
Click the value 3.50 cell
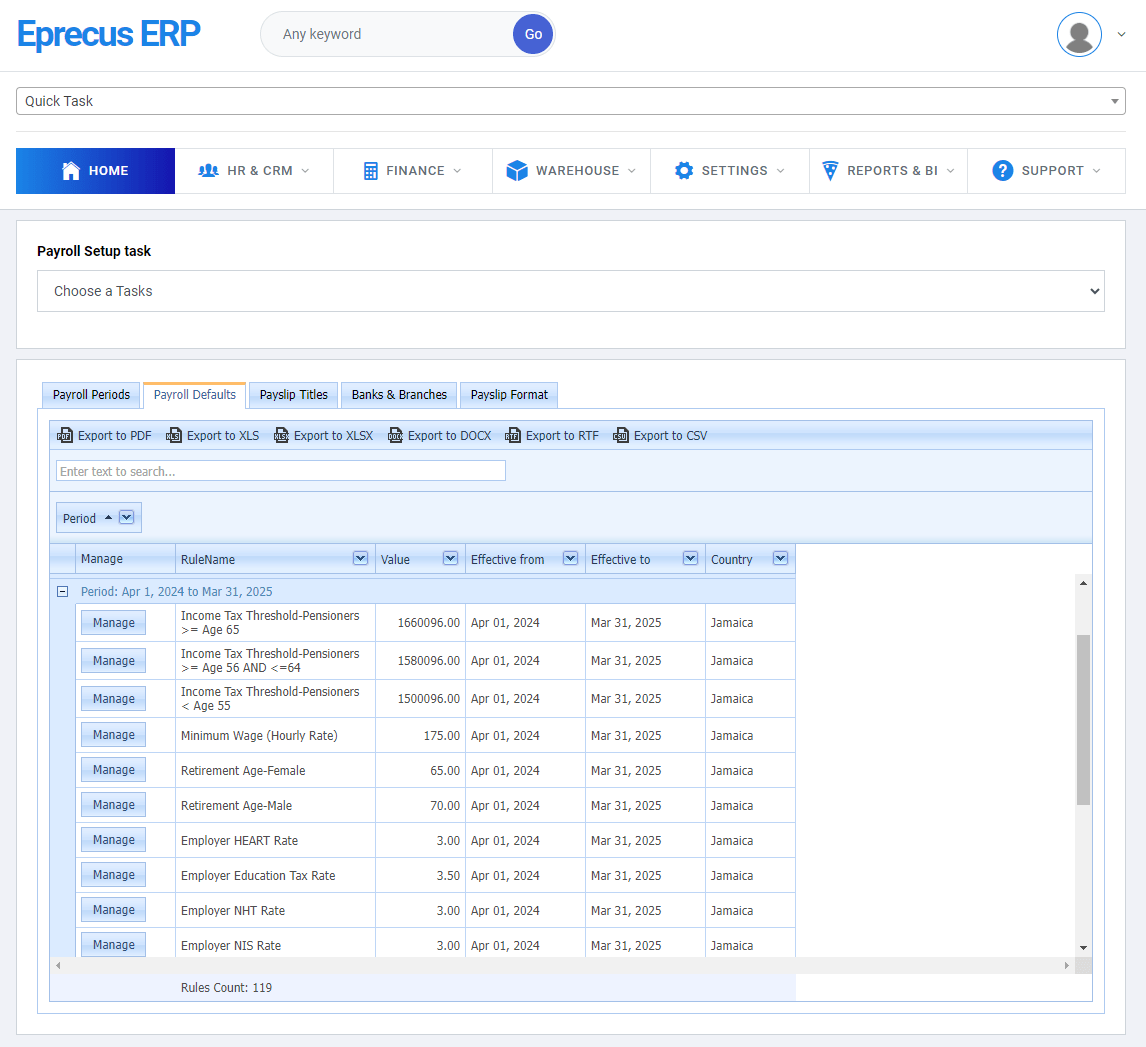pyautogui.click(x=420, y=875)
